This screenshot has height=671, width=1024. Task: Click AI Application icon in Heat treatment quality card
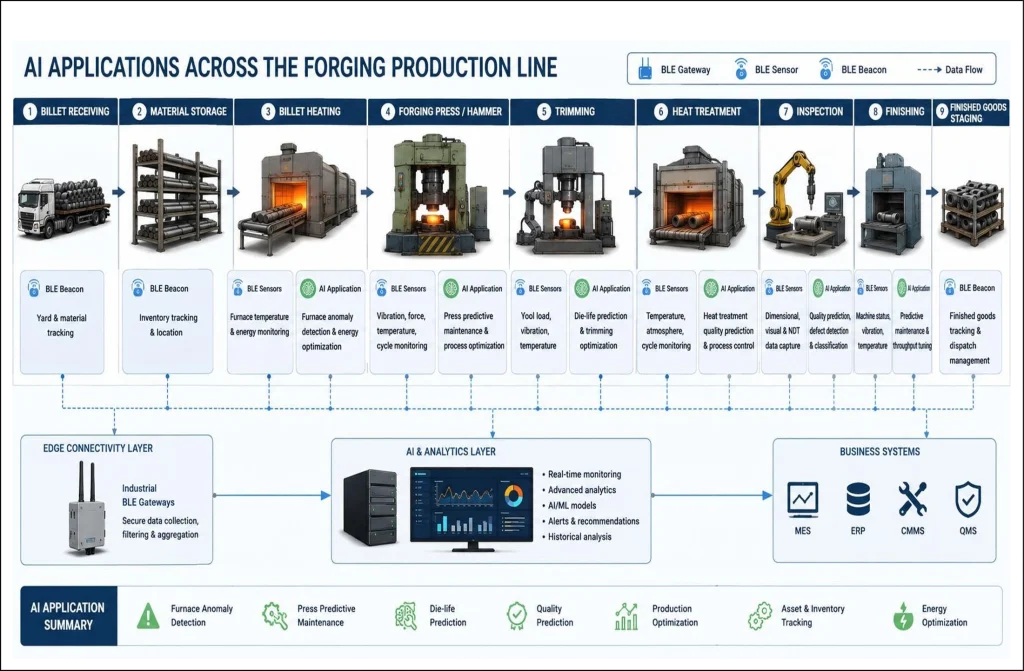point(711,288)
